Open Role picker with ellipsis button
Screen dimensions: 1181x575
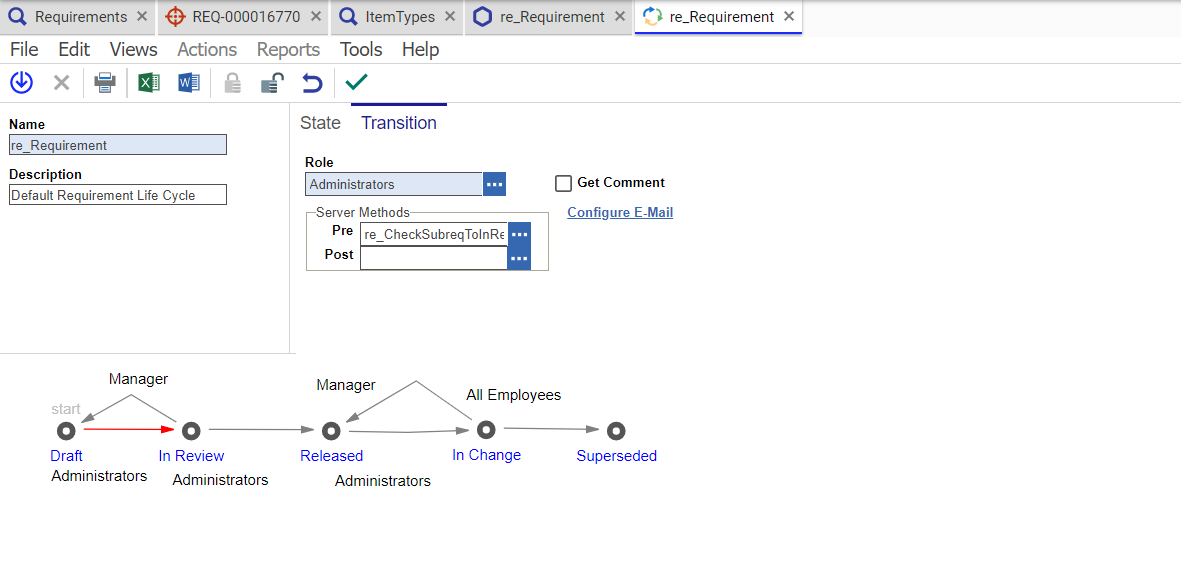(494, 184)
